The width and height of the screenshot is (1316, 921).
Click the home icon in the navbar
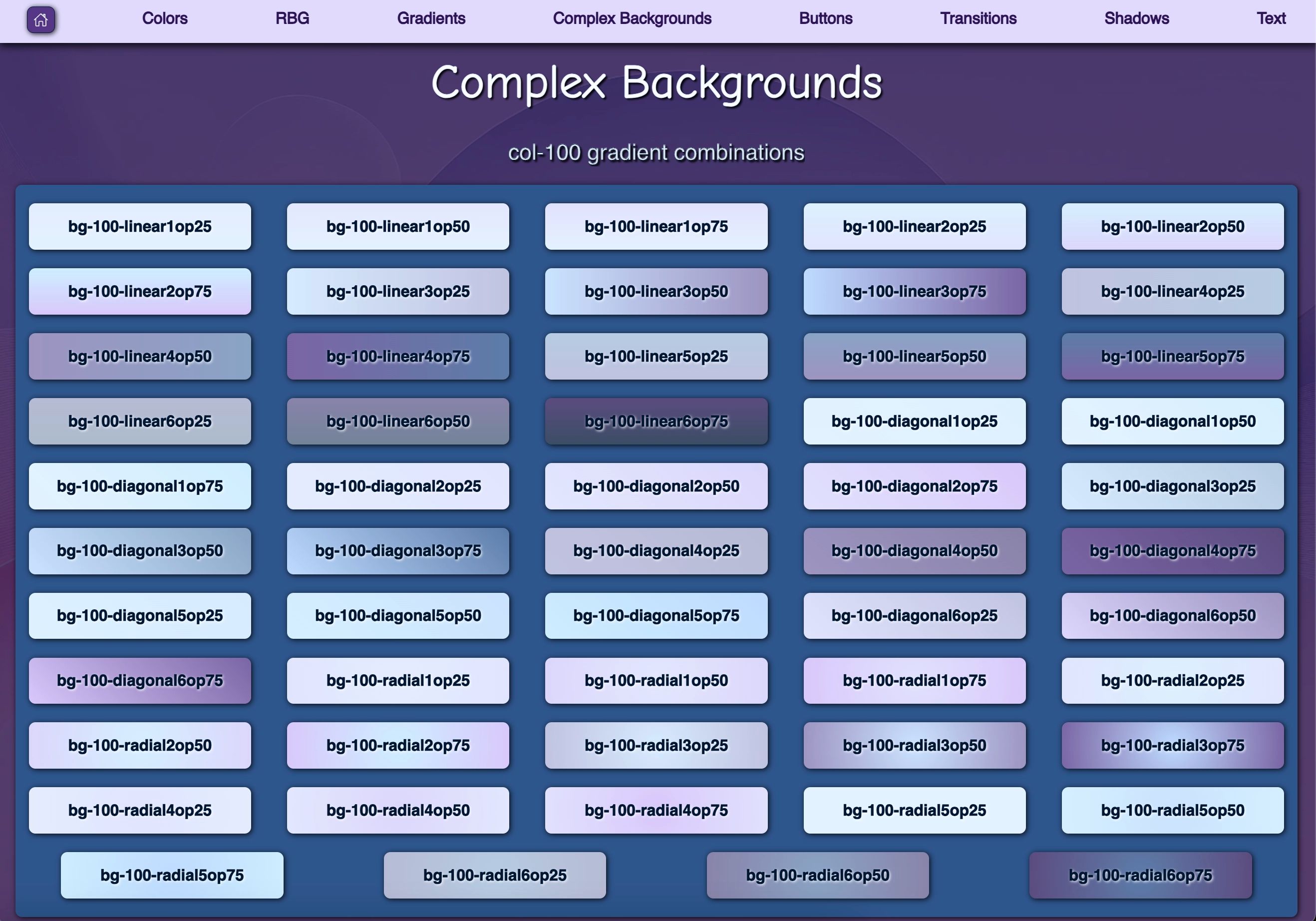(40, 20)
